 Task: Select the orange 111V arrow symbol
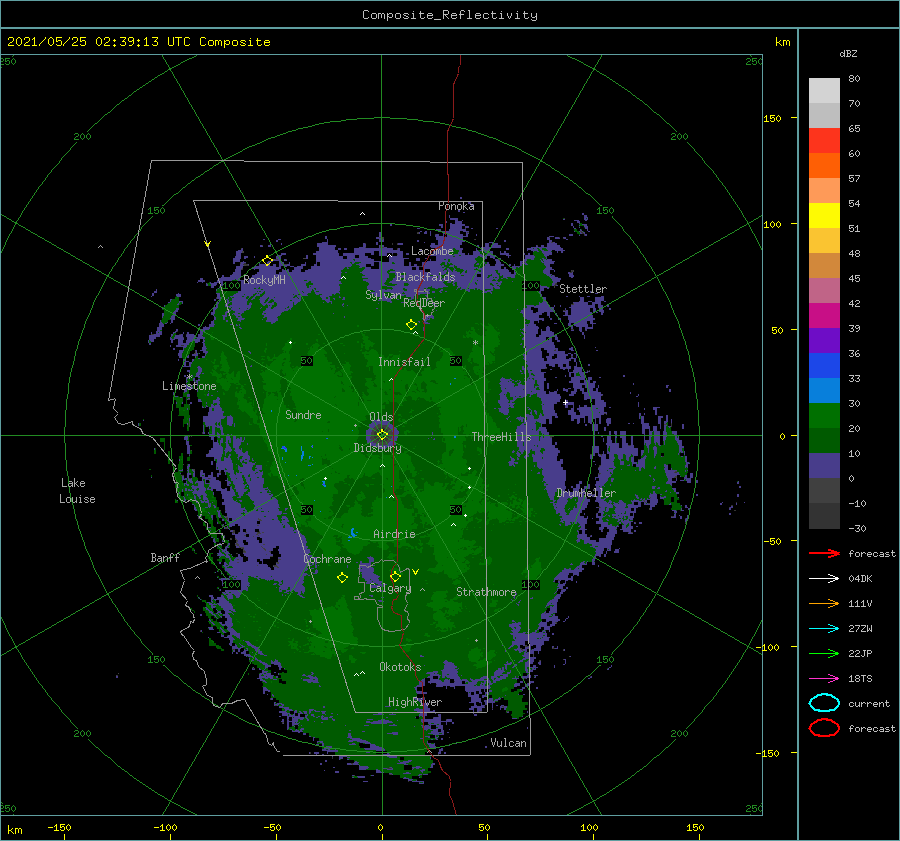tap(824, 603)
